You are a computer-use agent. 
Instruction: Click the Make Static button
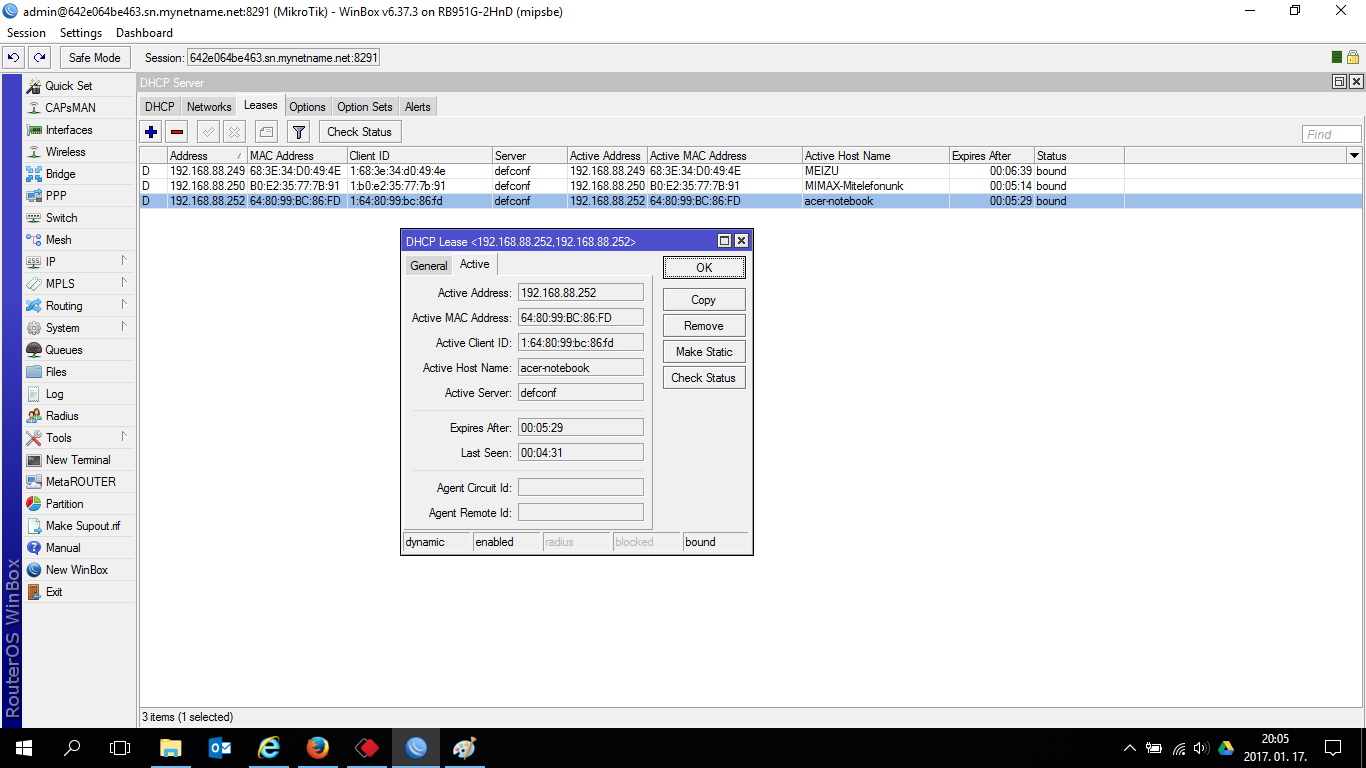pos(703,351)
